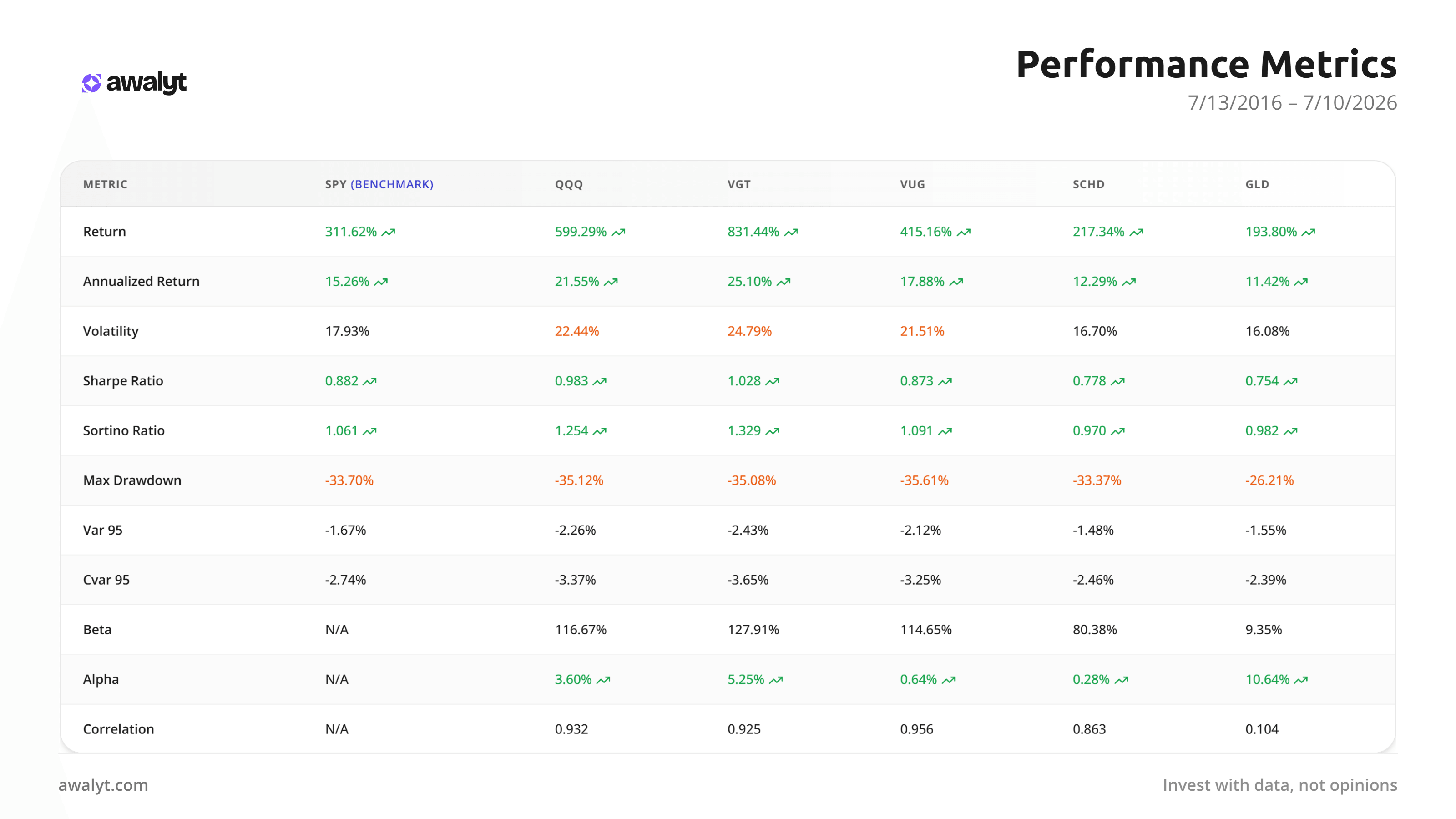Click the trend arrow beside Sharpe ratio 0.983
The width and height of the screenshot is (1456, 819).
(x=600, y=382)
